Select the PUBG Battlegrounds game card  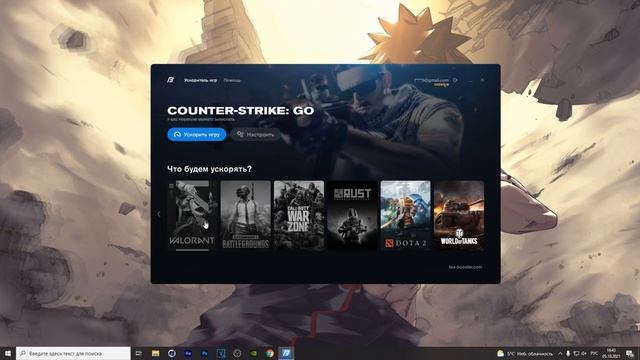(x=246, y=215)
